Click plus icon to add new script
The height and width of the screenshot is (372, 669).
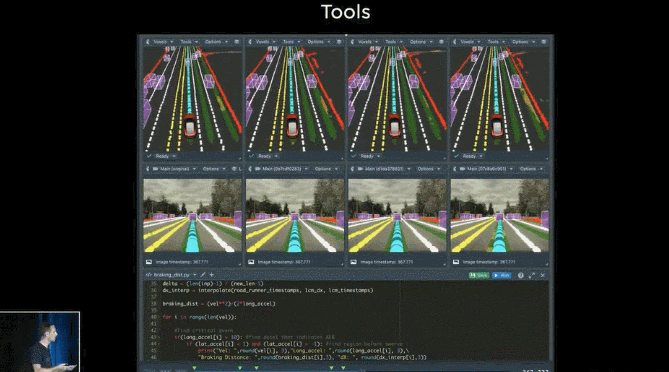coord(212,275)
